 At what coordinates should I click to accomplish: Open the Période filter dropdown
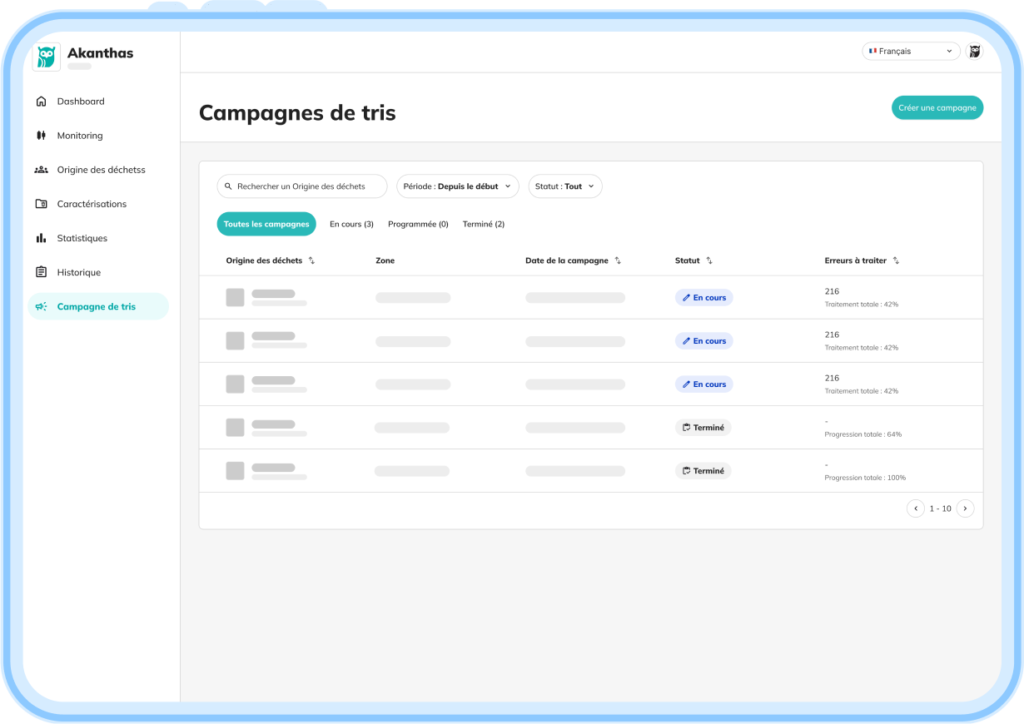click(457, 186)
